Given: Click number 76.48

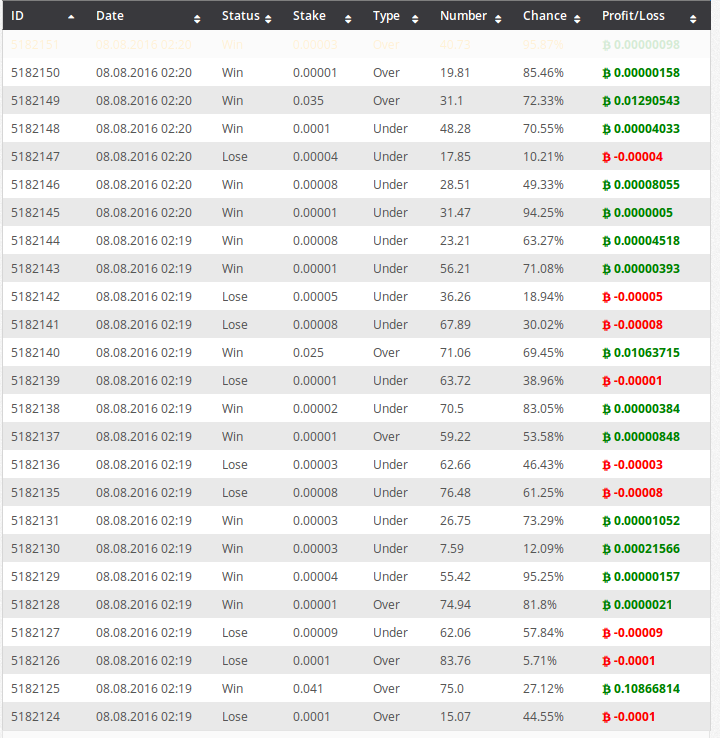Looking at the screenshot, I should 455,493.
